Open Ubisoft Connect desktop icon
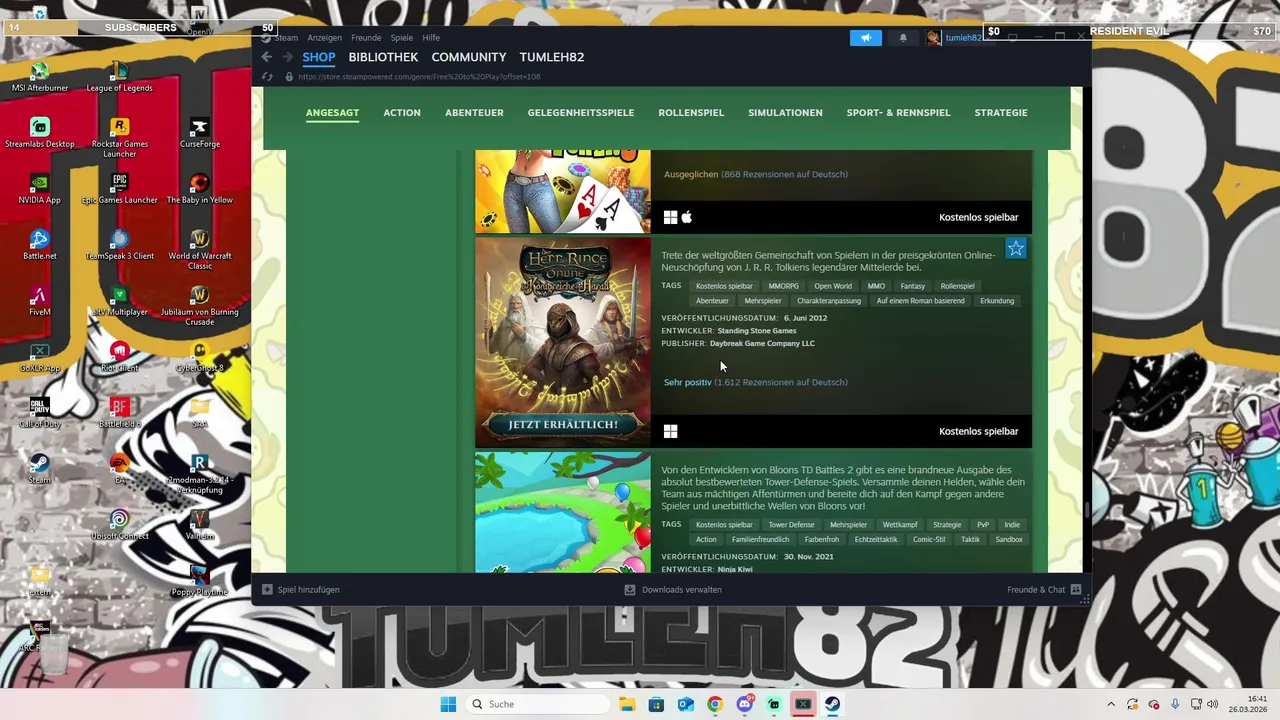 click(119, 526)
